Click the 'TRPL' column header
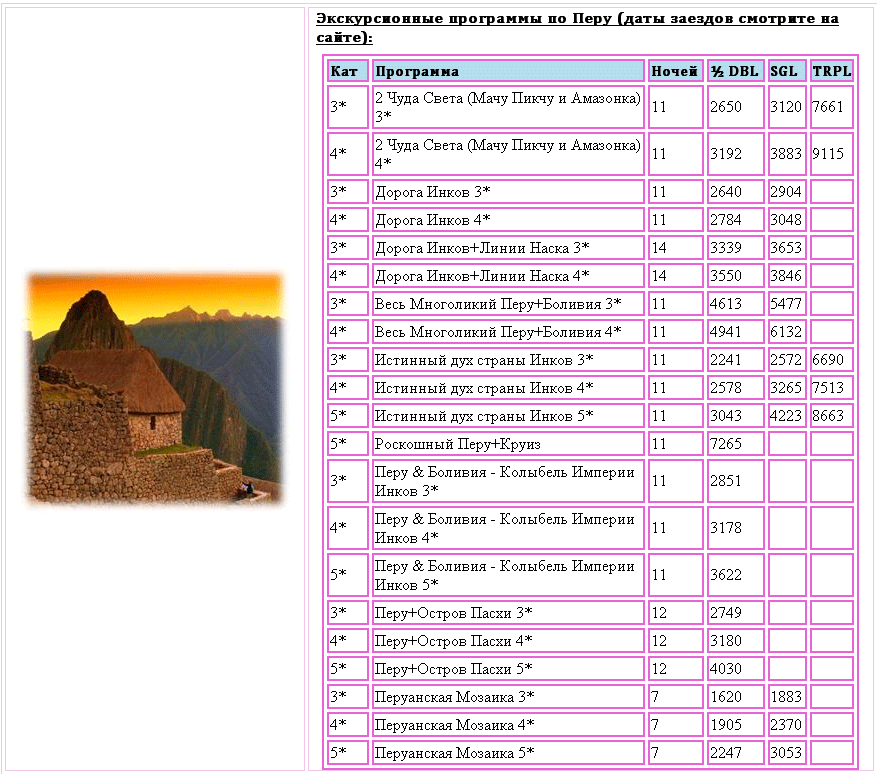Viewport: 877px width, 774px height. pos(830,71)
